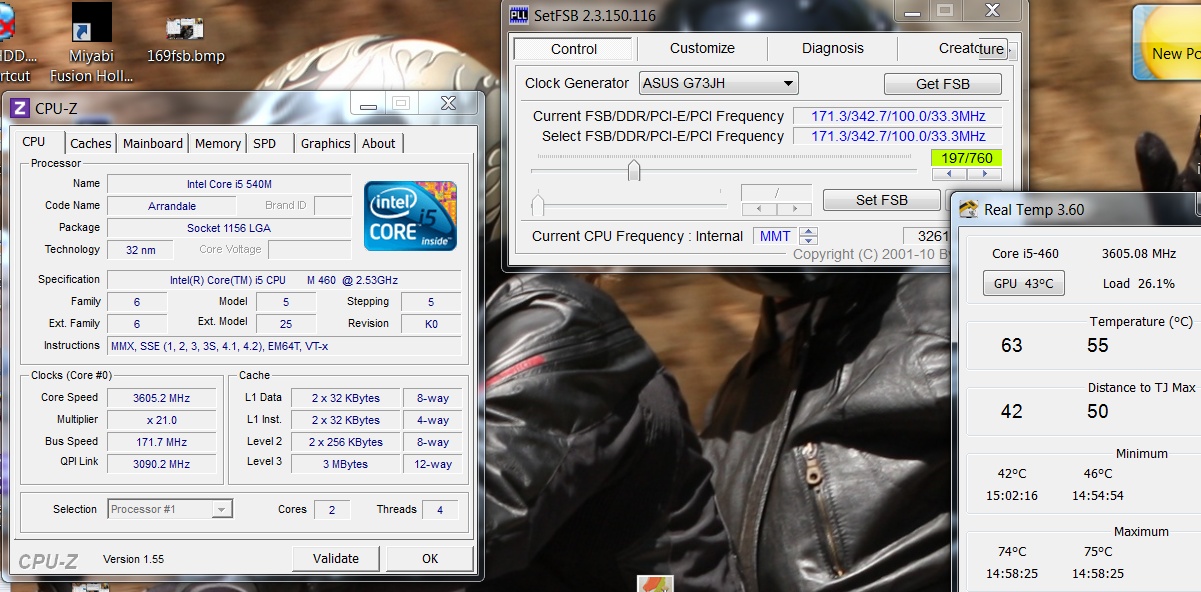Step FSB slider value right arrow
The width and height of the screenshot is (1201, 592).
click(x=983, y=174)
